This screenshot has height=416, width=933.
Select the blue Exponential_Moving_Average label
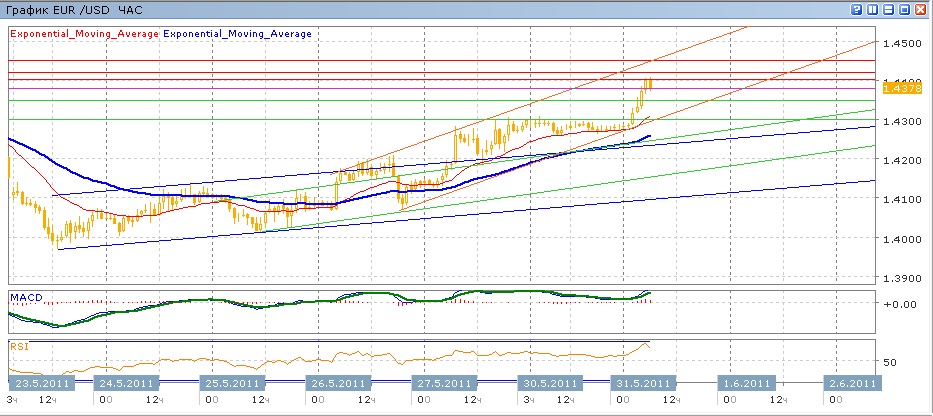tap(237, 34)
